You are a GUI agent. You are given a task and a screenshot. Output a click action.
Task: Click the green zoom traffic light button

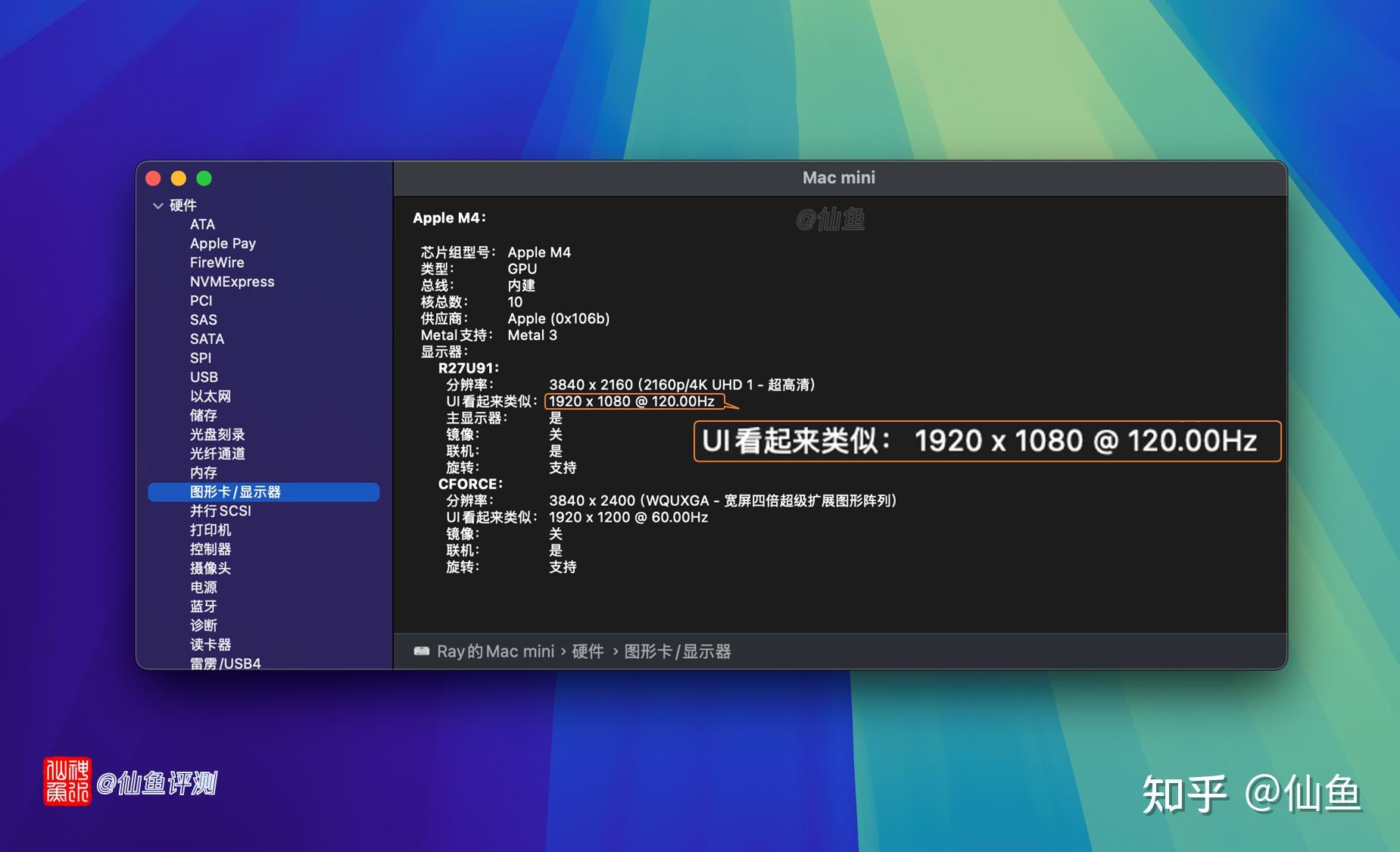(x=204, y=177)
